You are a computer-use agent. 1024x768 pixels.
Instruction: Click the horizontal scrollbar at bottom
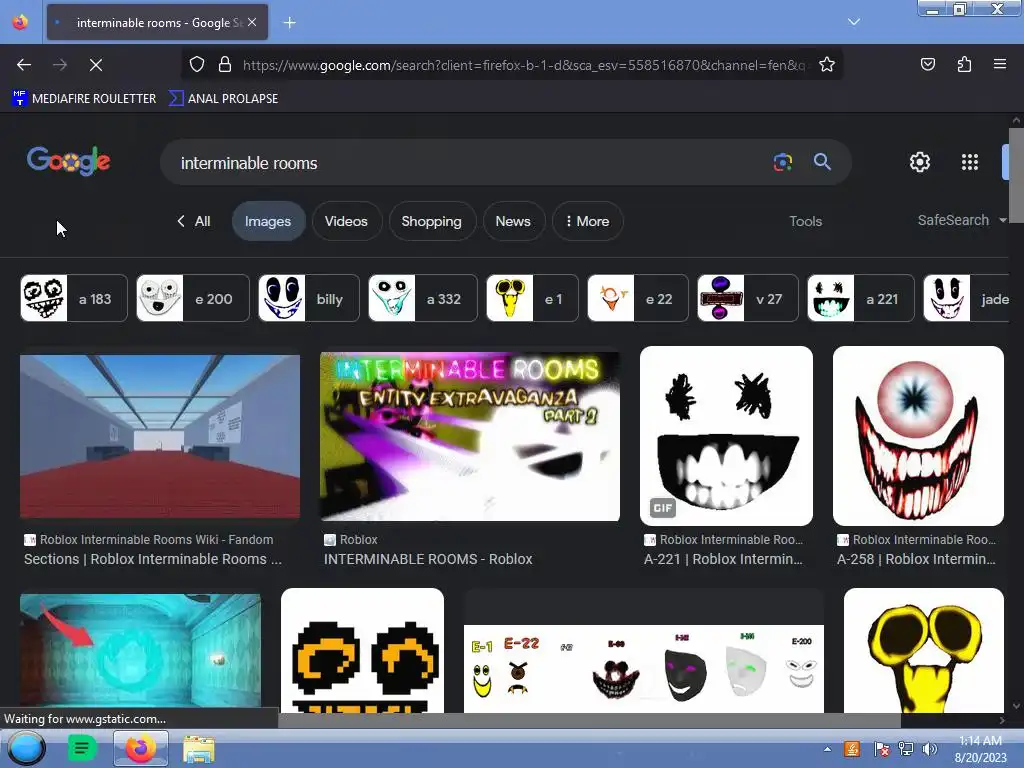[590, 720]
